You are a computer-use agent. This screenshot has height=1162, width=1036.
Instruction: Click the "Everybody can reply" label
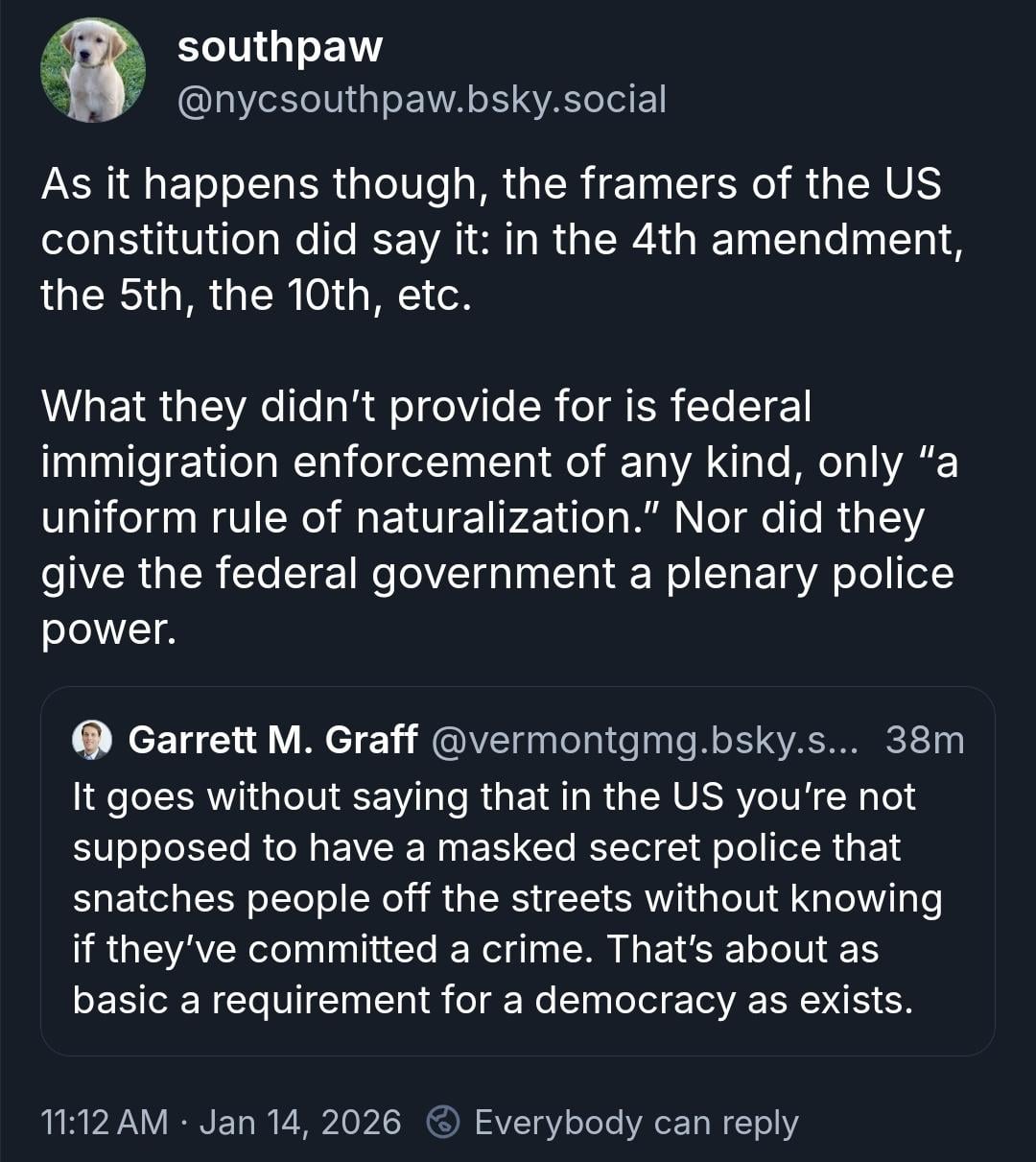(x=636, y=1122)
